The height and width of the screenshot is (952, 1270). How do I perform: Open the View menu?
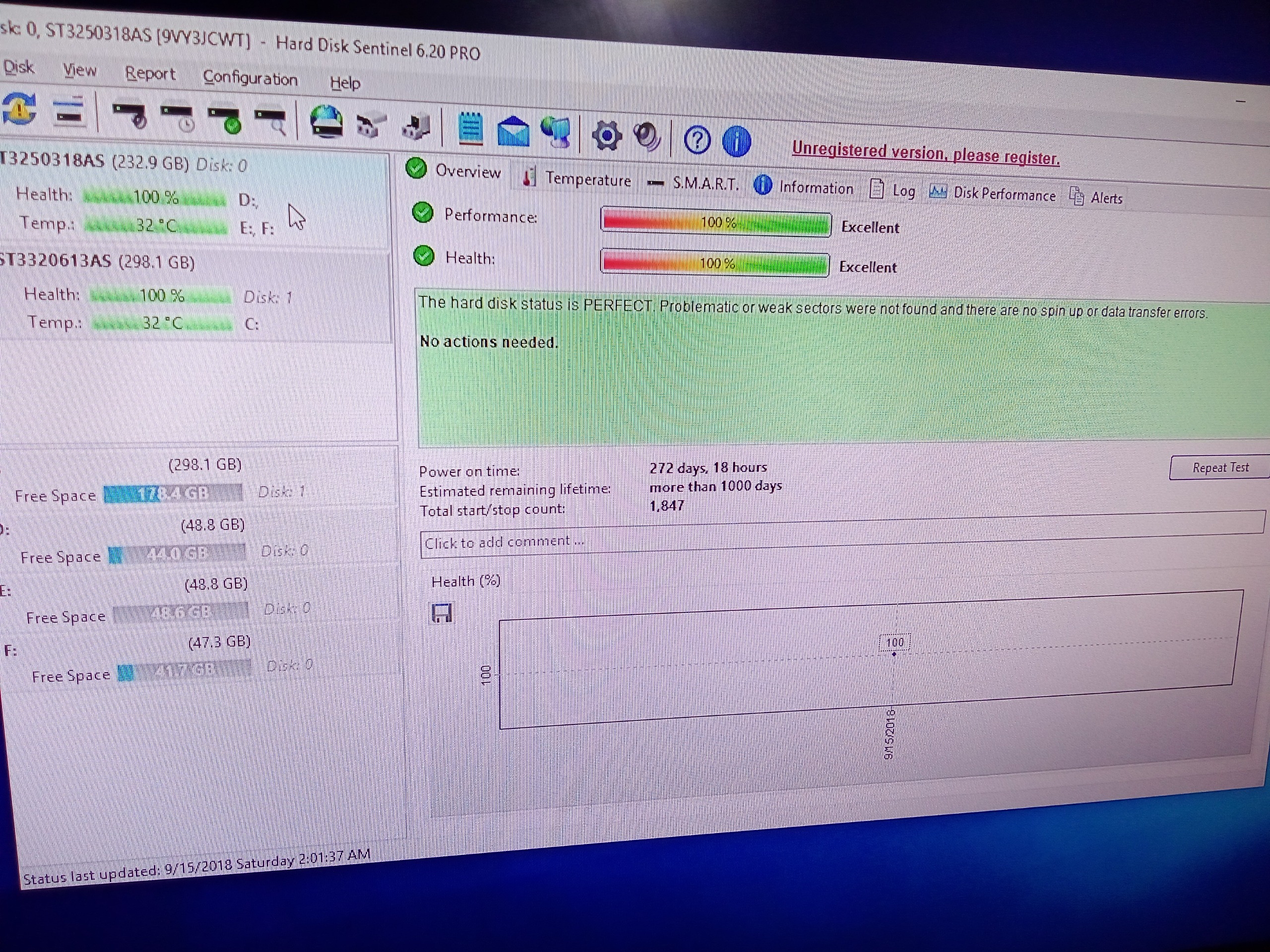(x=79, y=70)
